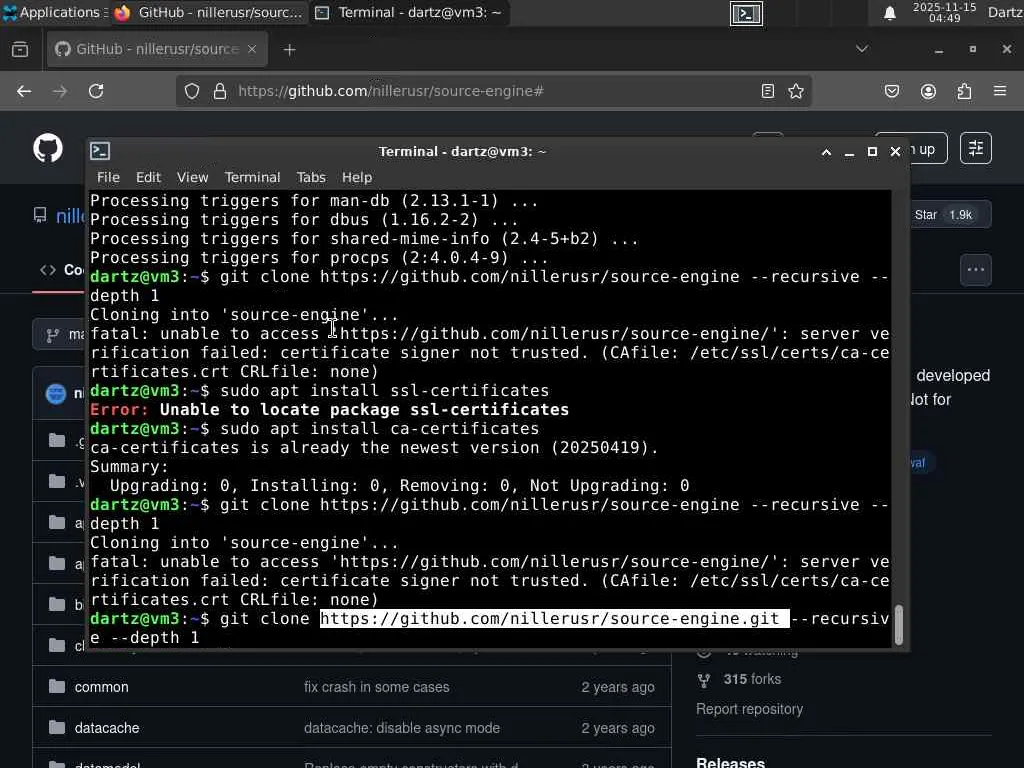
Task: Click the clock date in the panel
Action: (x=944, y=12)
